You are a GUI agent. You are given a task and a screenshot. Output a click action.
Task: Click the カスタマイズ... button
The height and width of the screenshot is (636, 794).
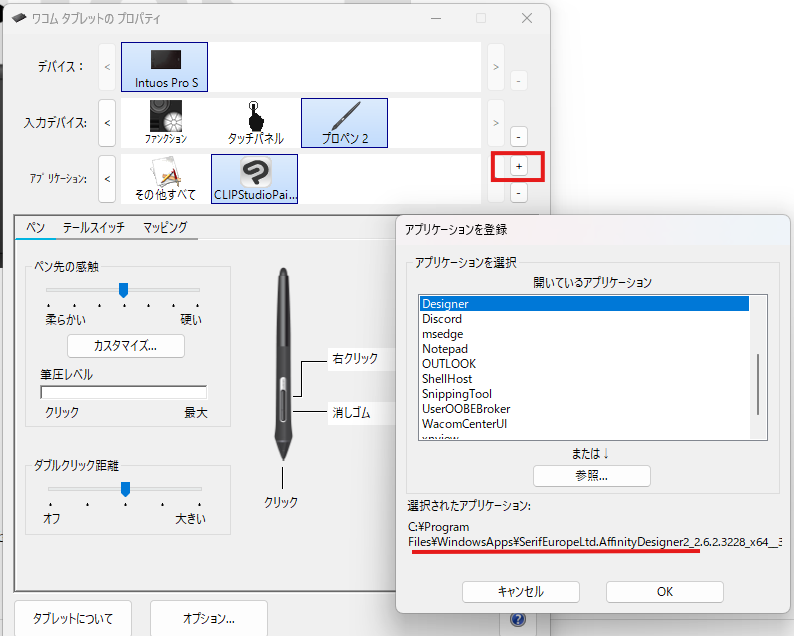125,346
